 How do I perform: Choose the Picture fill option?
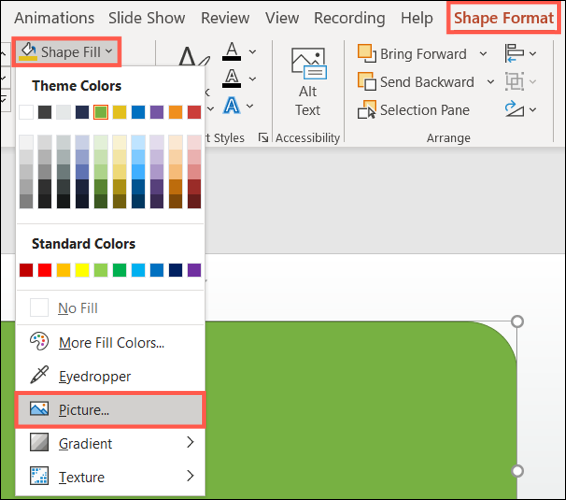pyautogui.click(x=110, y=410)
